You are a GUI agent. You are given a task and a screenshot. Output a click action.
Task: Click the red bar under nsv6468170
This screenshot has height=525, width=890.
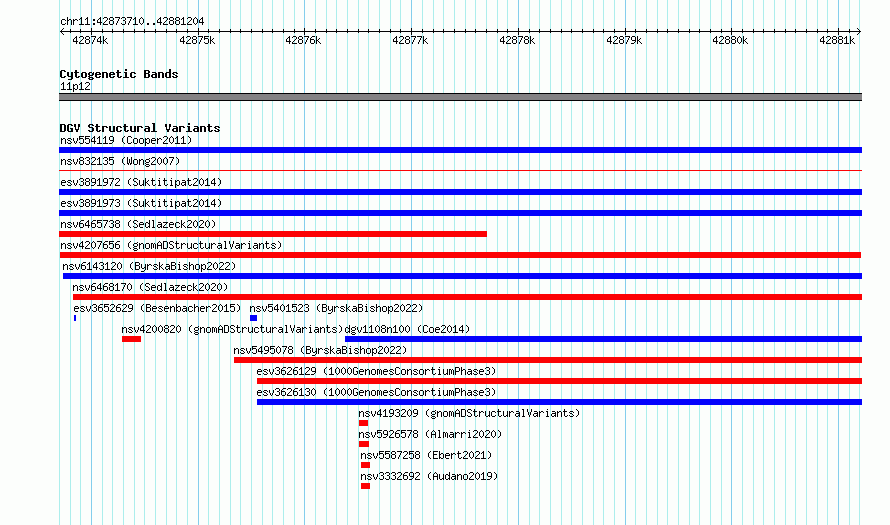point(467,297)
